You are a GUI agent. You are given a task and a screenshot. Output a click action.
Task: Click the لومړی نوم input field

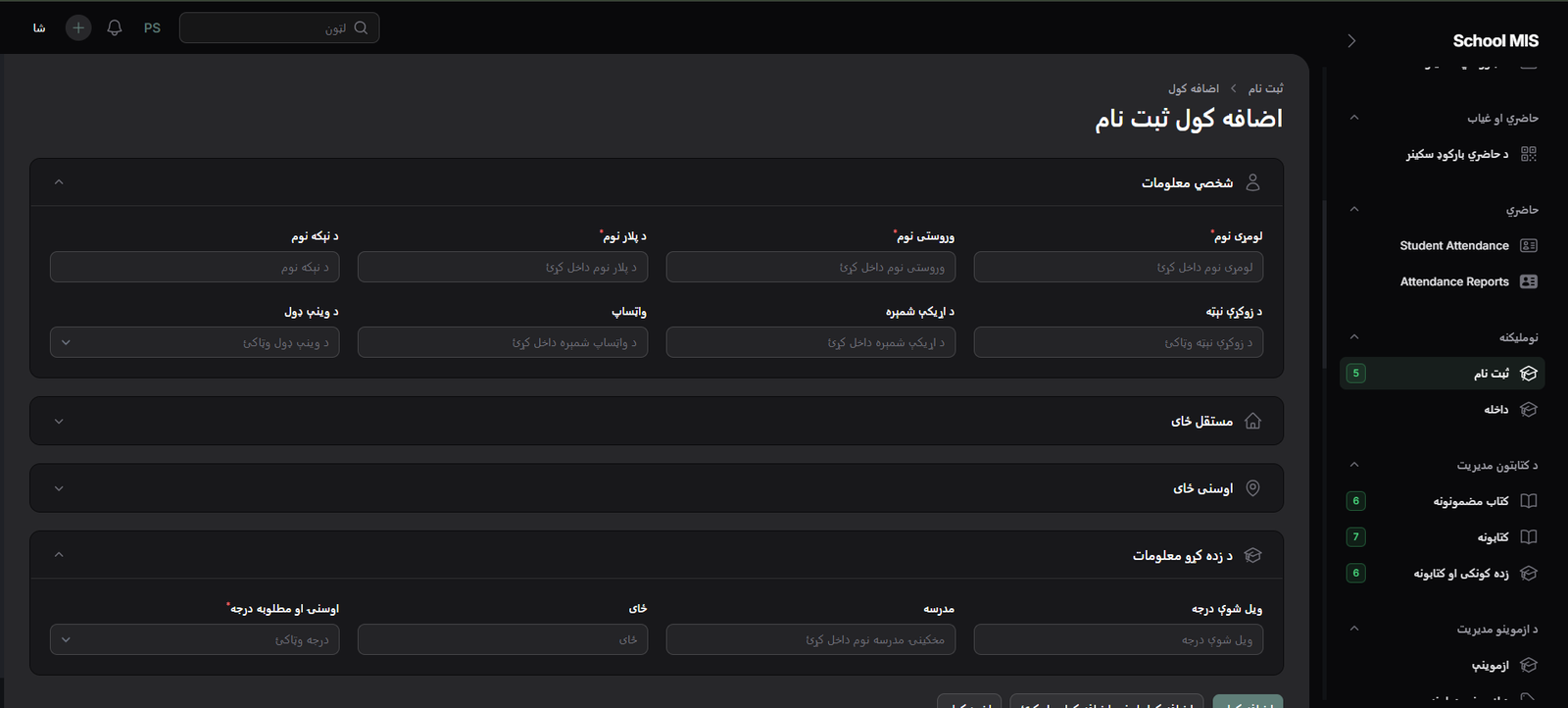pos(1118,268)
